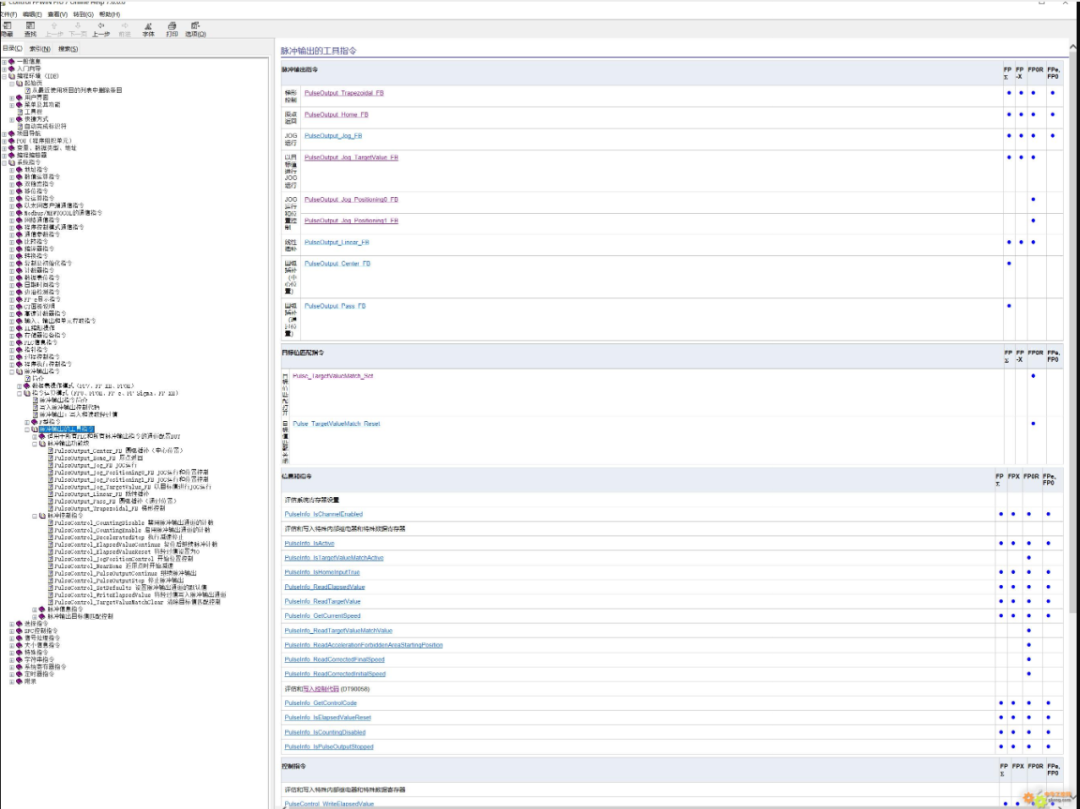1080x809 pixels.
Task: Switch to the 搜索(S) tab
Action: pos(68,48)
